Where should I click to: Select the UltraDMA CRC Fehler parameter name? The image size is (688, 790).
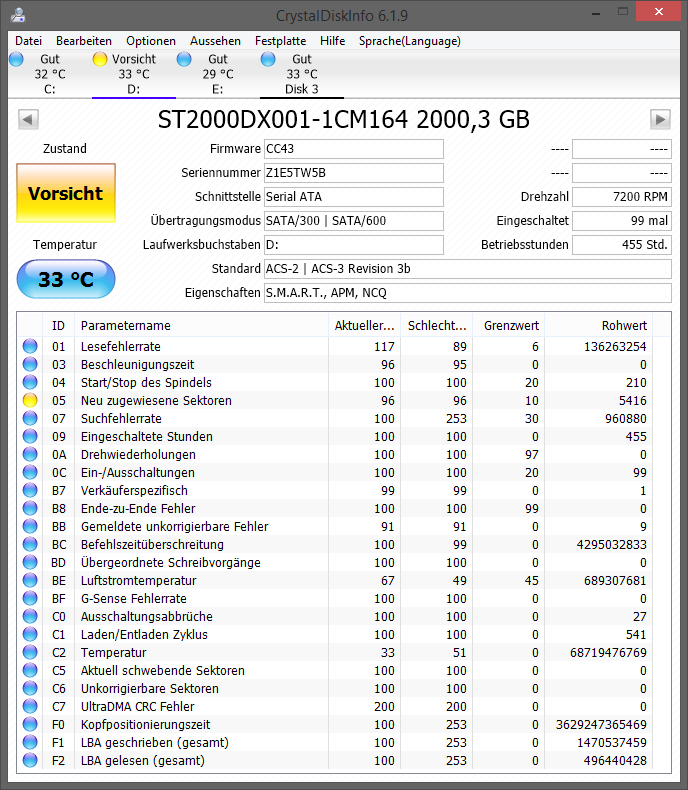(137, 706)
